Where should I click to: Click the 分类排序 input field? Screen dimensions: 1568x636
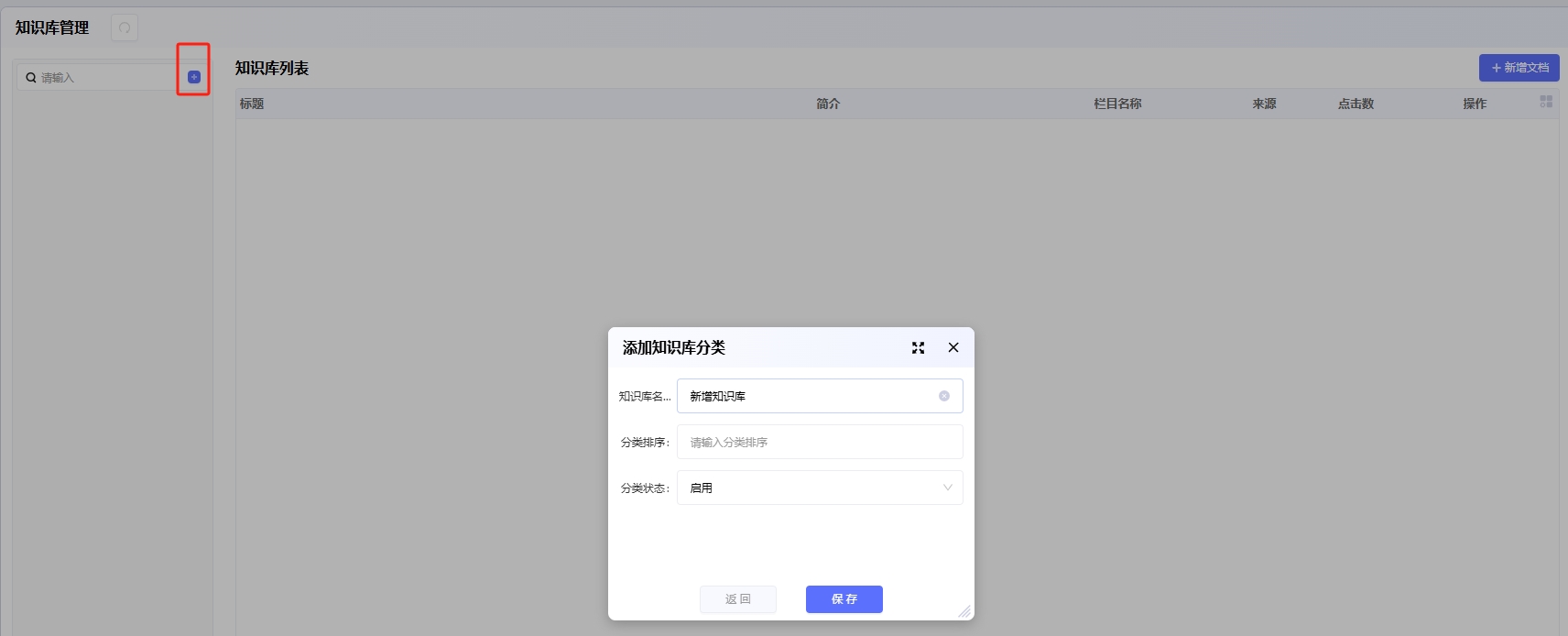pos(820,442)
